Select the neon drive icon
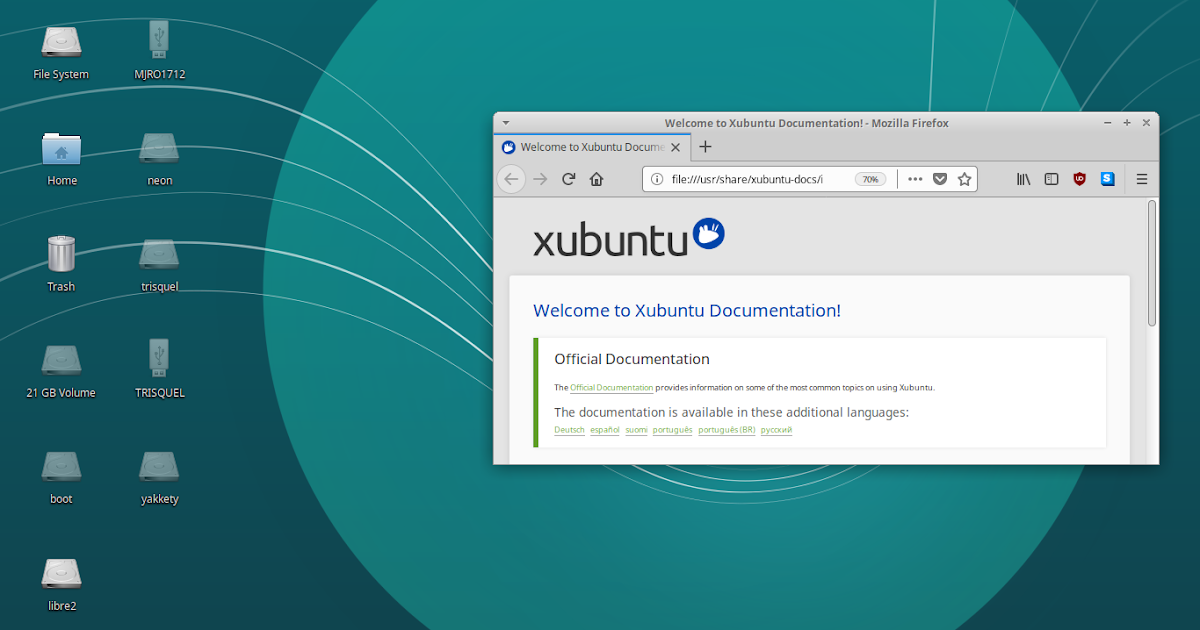 click(x=159, y=149)
